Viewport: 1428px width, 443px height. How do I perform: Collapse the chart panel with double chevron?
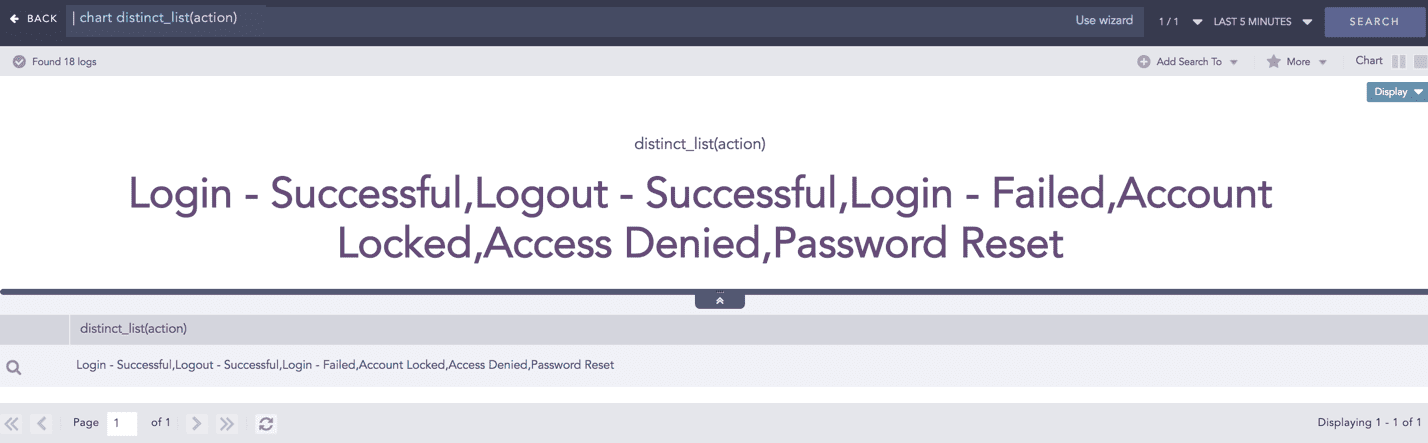pyautogui.click(x=720, y=301)
